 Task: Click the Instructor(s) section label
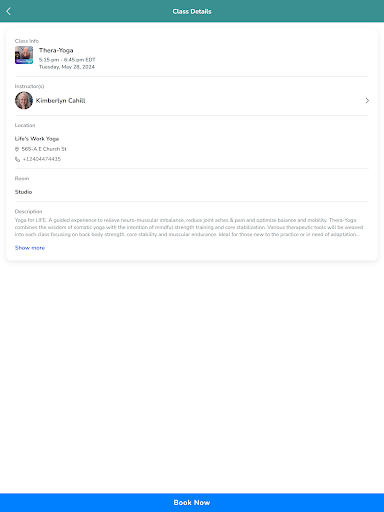(29, 86)
